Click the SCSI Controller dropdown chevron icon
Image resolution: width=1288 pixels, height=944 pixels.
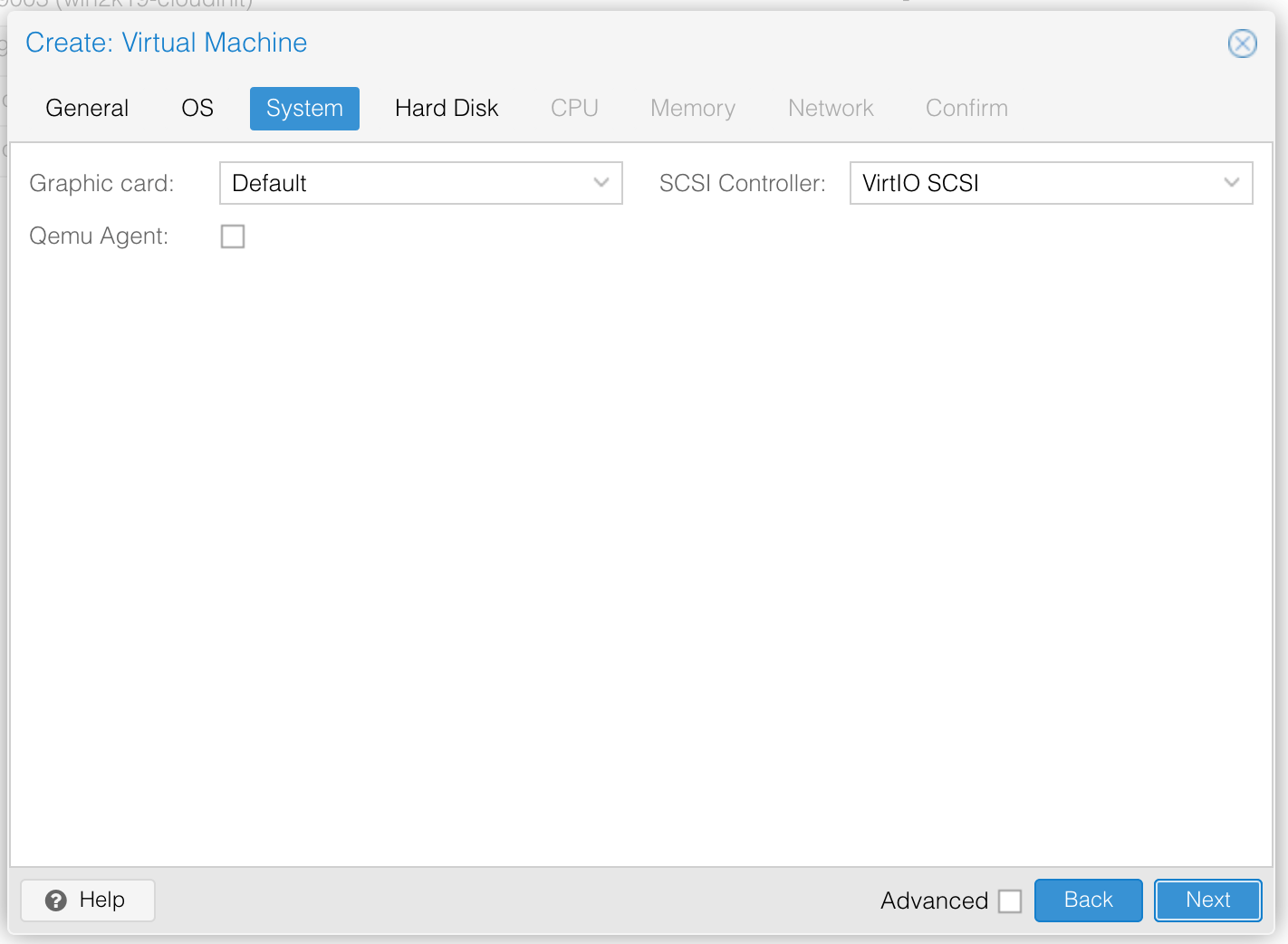click(x=1231, y=183)
